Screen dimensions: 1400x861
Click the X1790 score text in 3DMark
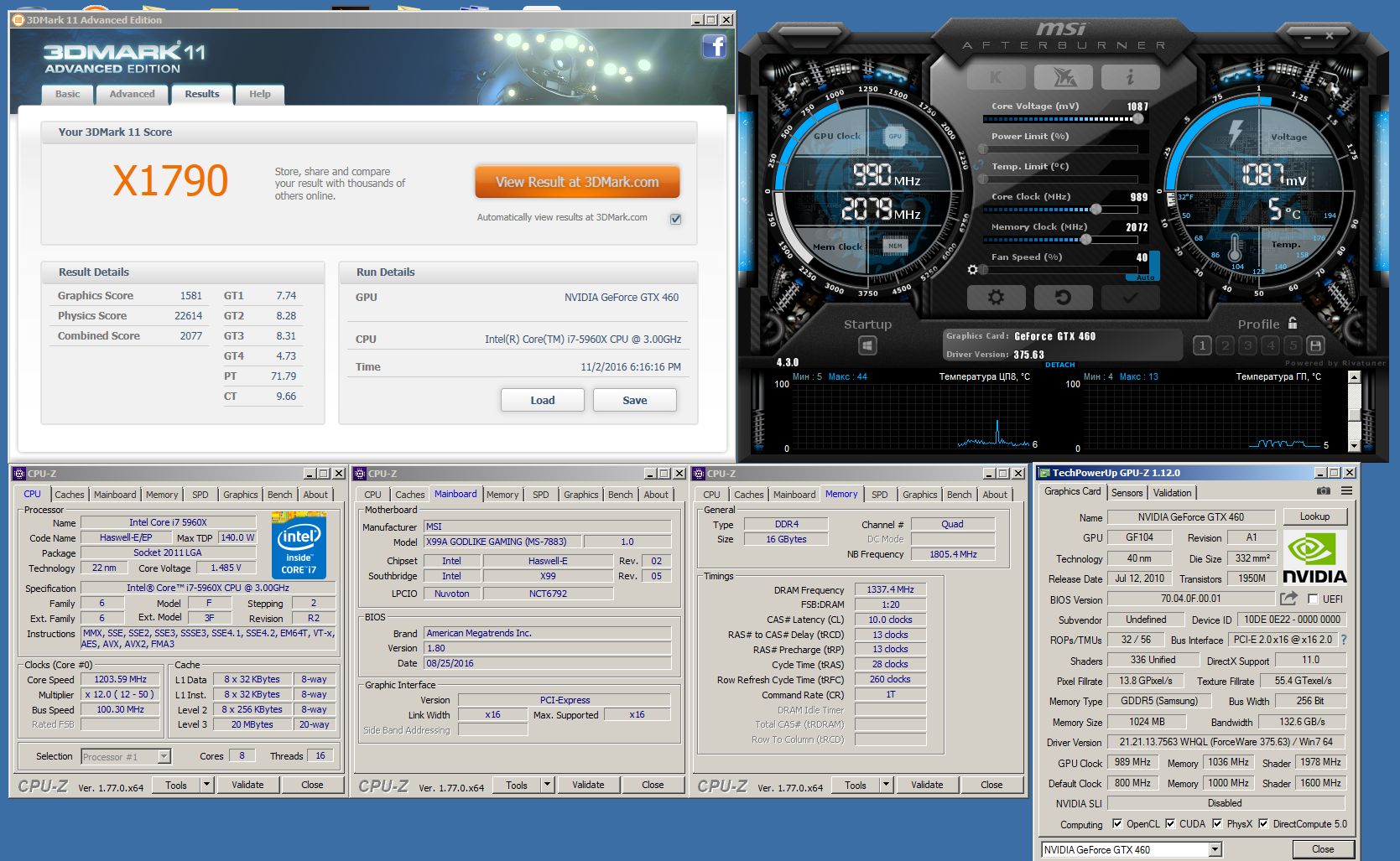(170, 181)
